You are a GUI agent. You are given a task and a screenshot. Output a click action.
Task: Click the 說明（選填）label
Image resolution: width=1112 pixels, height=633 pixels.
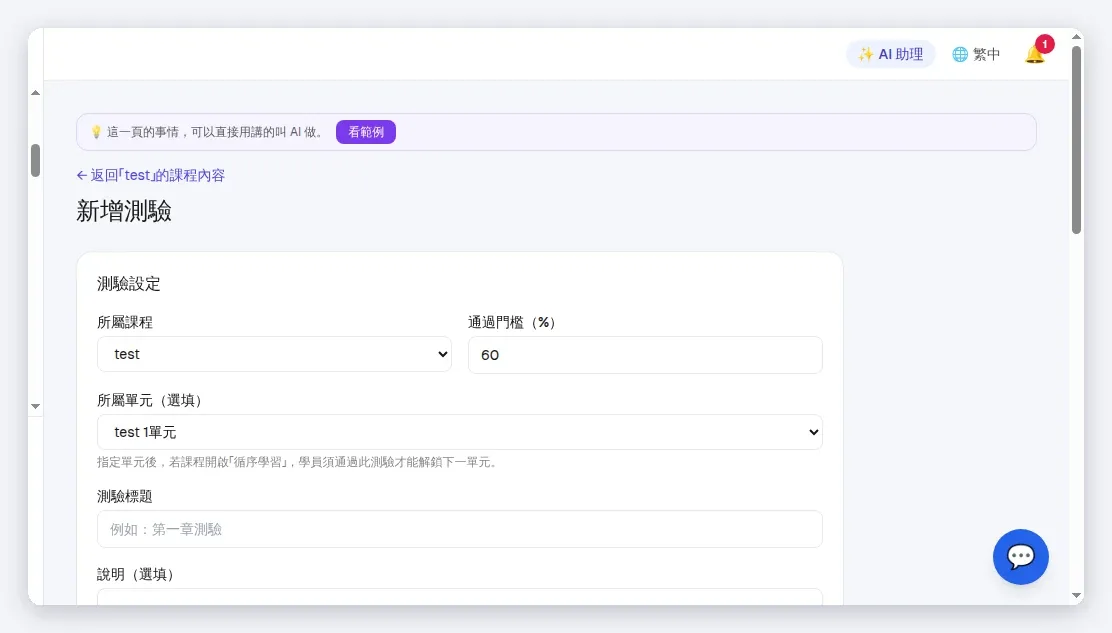tap(135, 574)
